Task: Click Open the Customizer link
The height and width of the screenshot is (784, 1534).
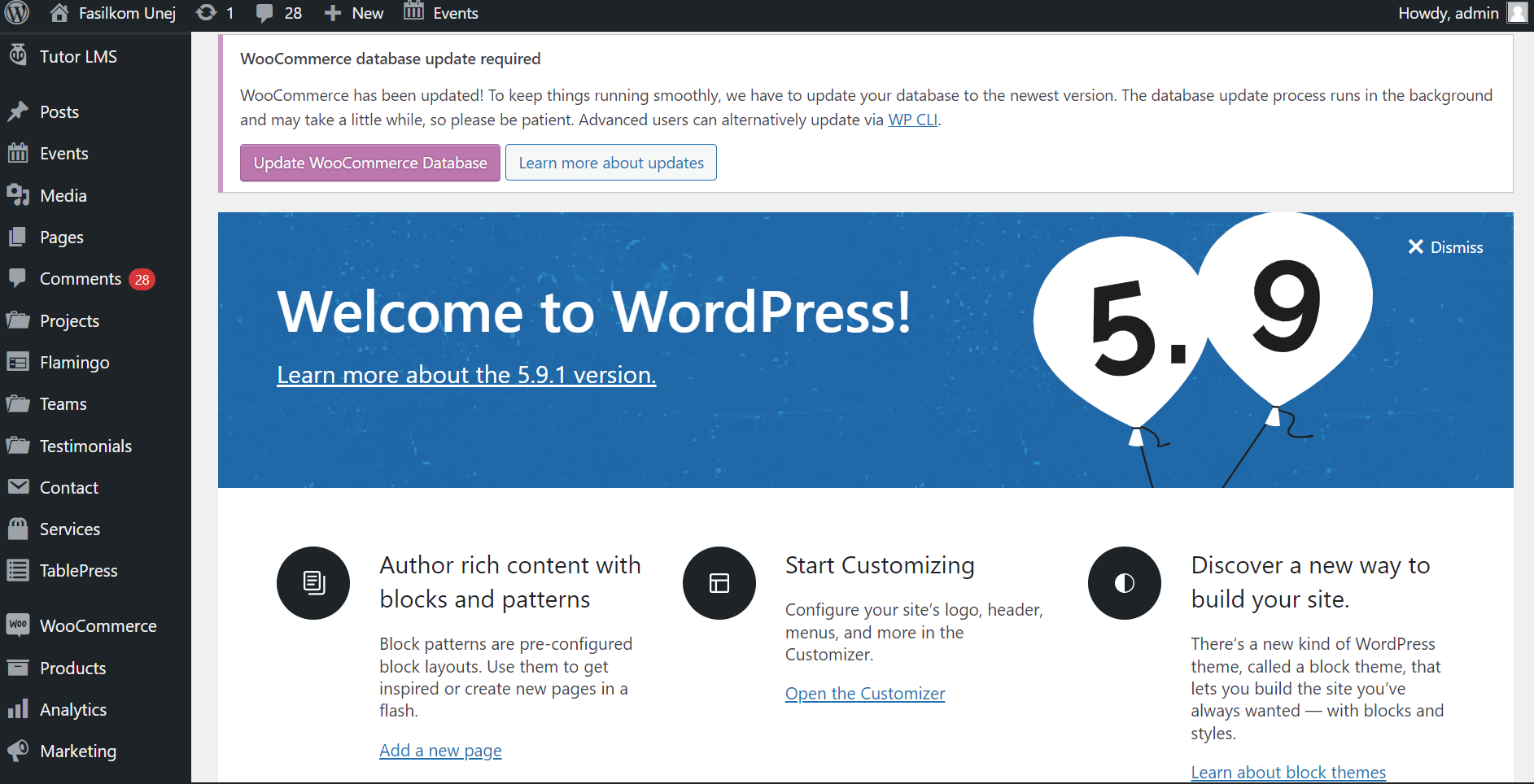Action: [x=865, y=693]
